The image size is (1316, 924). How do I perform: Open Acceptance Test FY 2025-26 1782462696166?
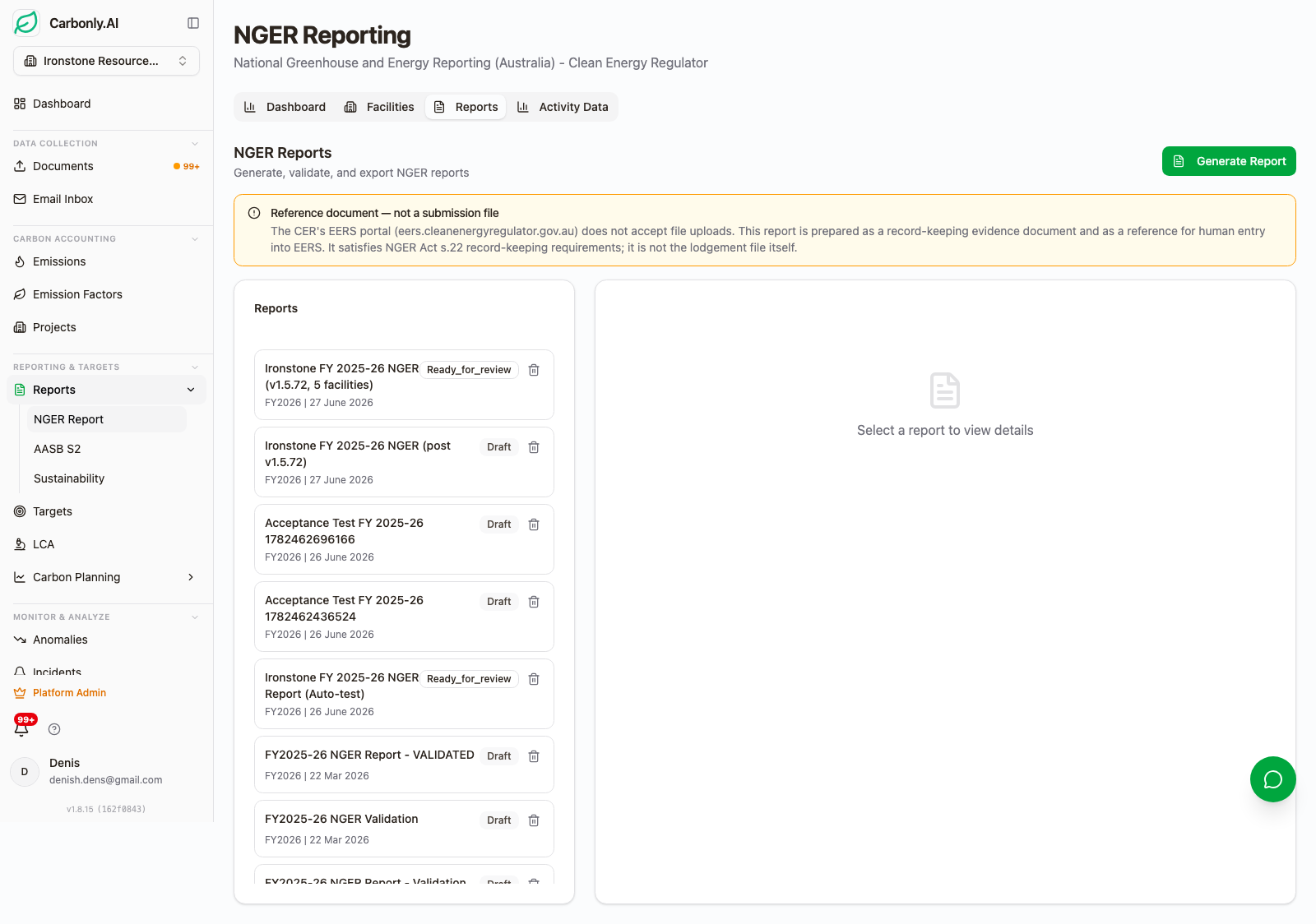click(404, 539)
